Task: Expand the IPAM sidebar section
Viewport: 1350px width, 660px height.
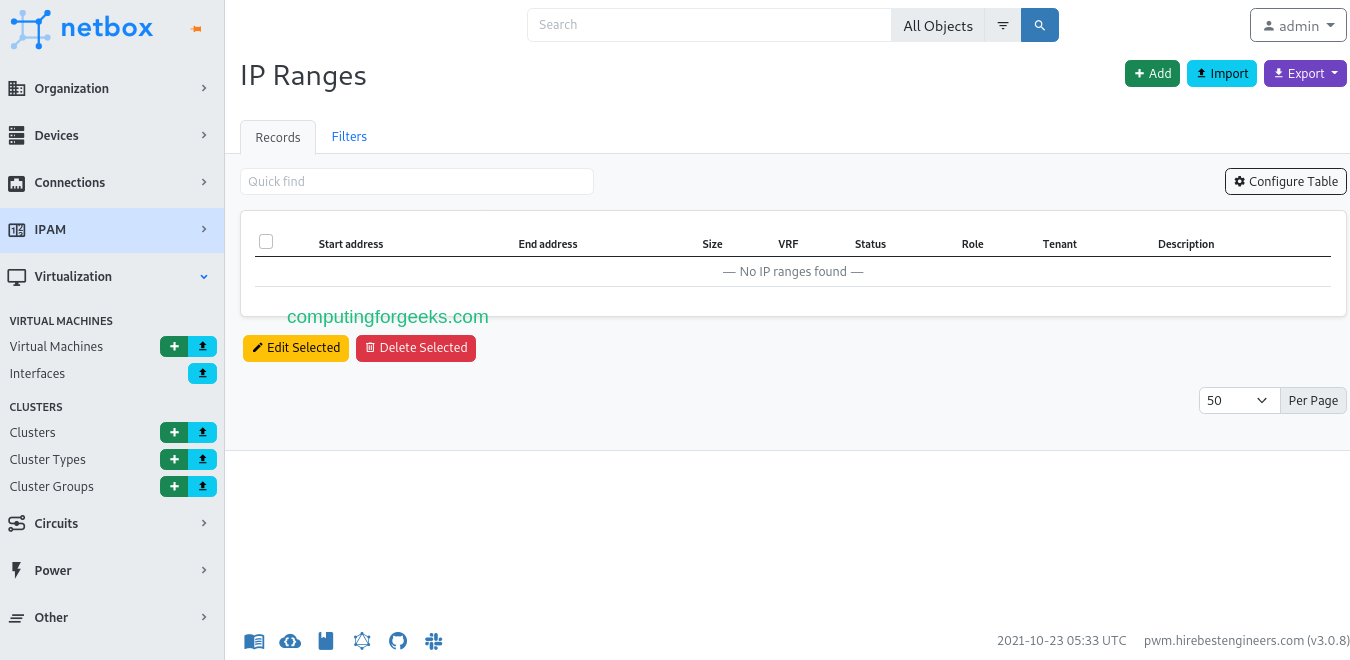Action: 112,229
